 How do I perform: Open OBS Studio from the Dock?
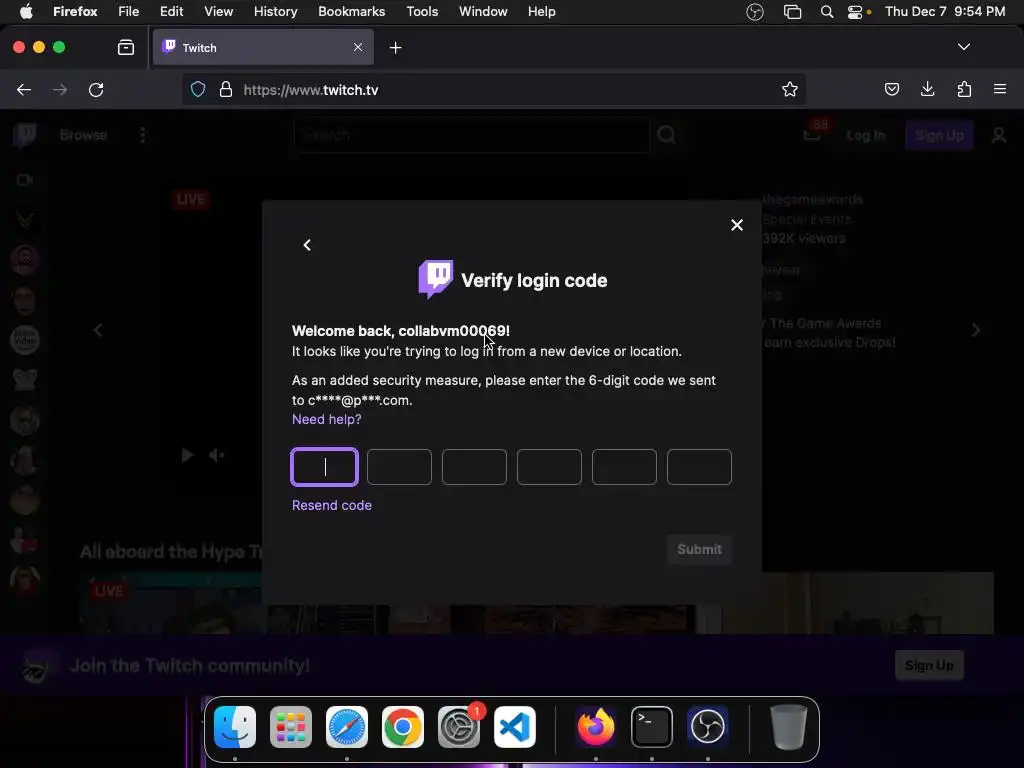708,727
